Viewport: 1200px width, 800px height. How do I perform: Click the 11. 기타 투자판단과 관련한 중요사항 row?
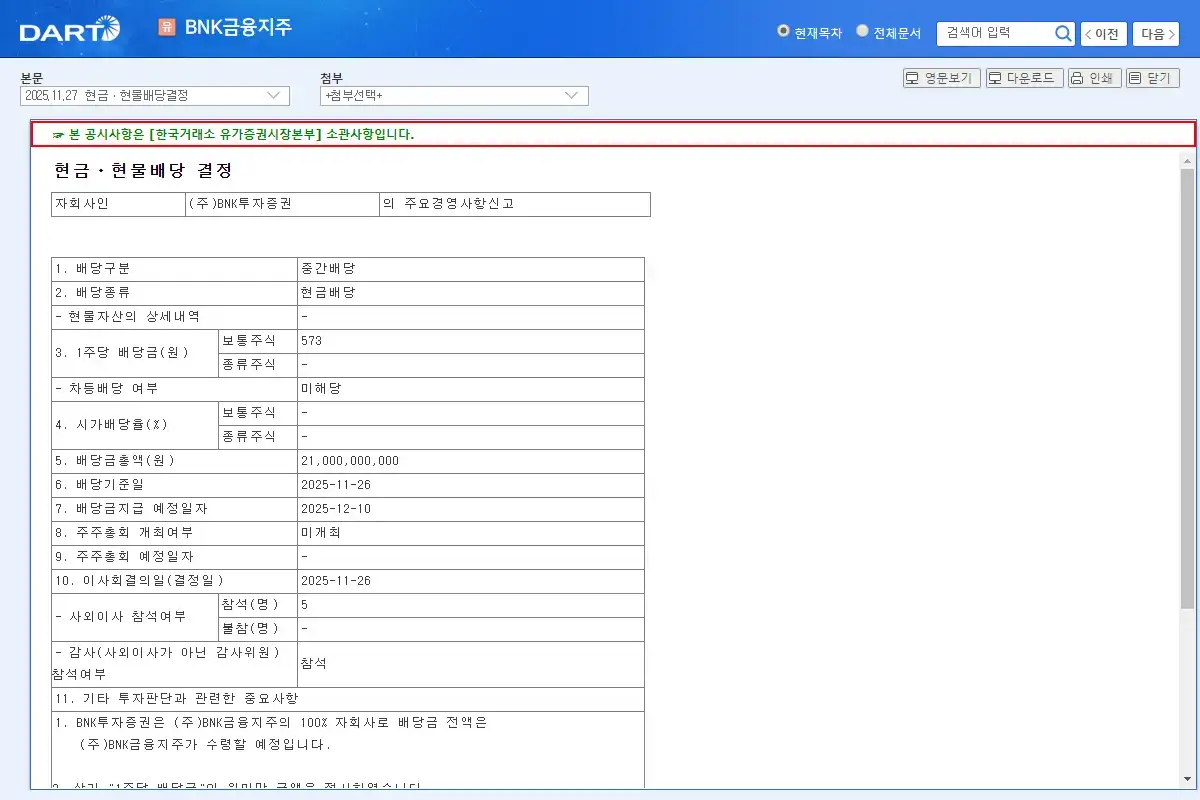point(348,699)
